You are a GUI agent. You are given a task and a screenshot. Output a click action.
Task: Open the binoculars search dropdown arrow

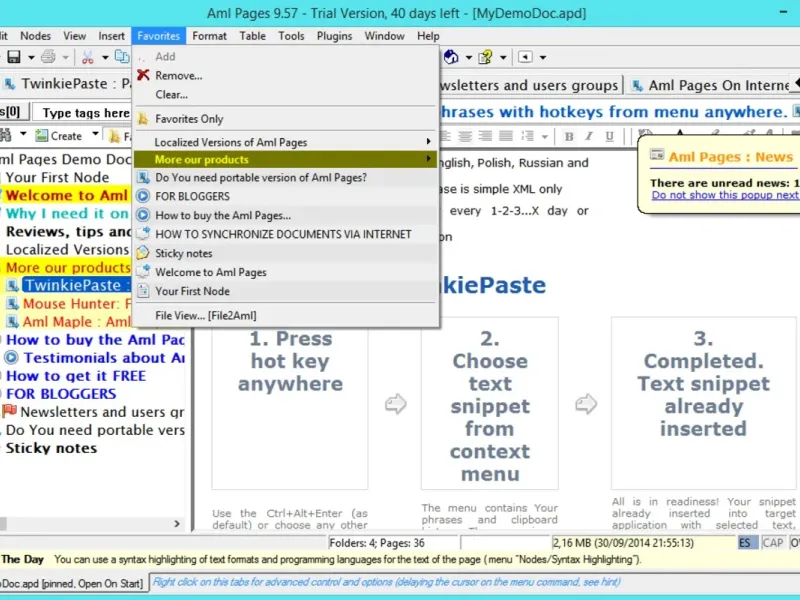point(23,135)
